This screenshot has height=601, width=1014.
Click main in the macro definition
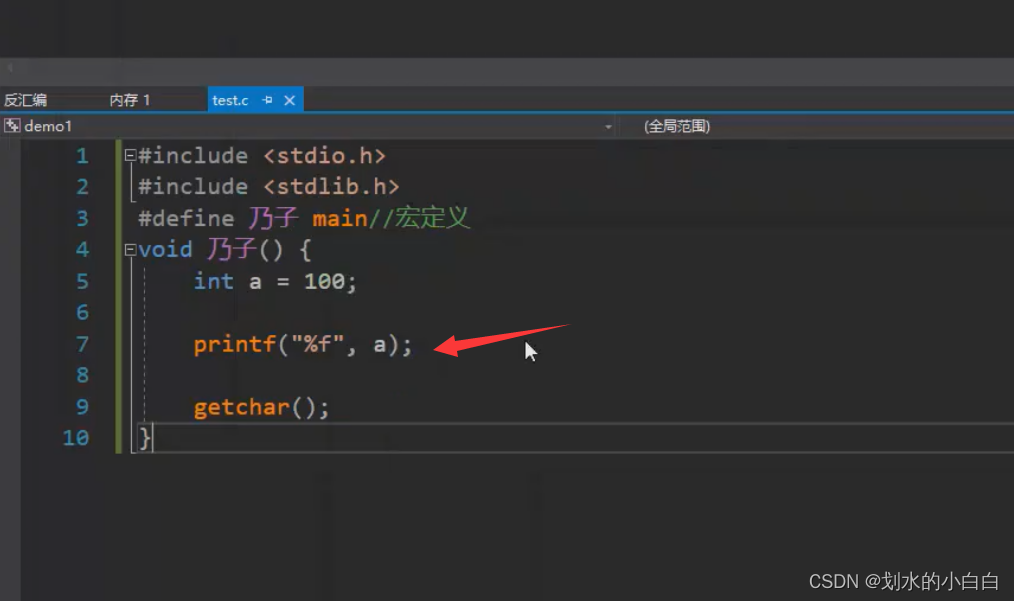pyautogui.click(x=340, y=219)
